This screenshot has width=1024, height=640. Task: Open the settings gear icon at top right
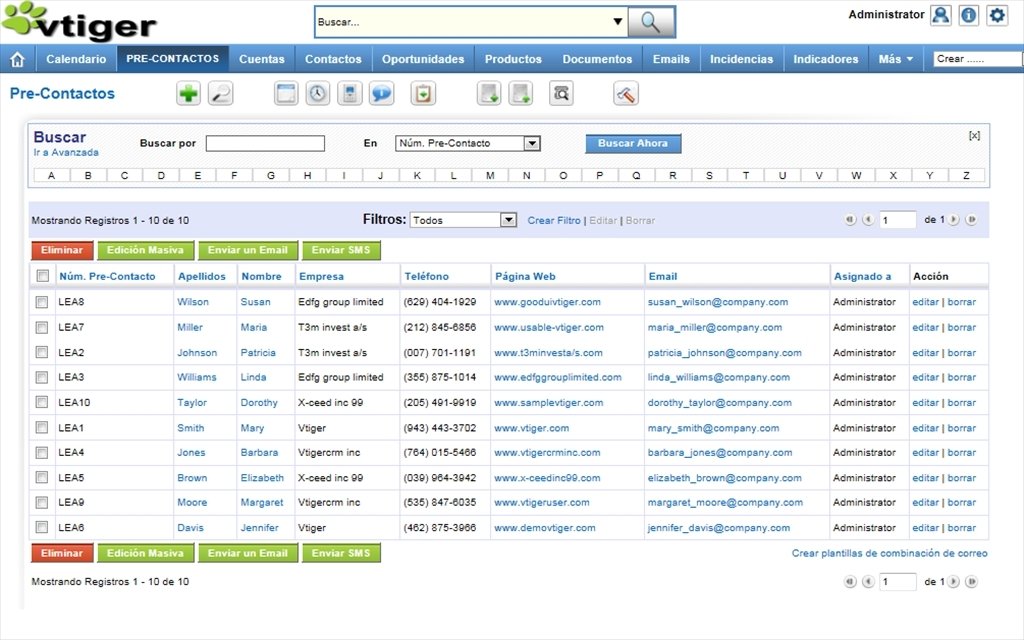997,15
